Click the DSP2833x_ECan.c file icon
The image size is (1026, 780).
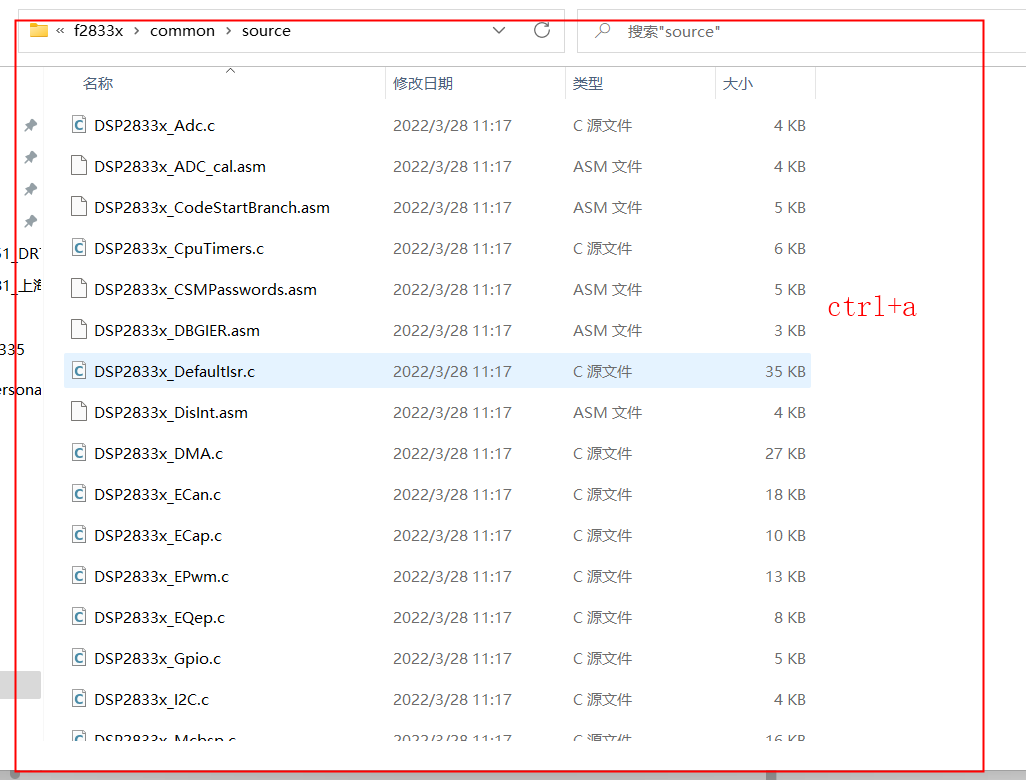79,494
